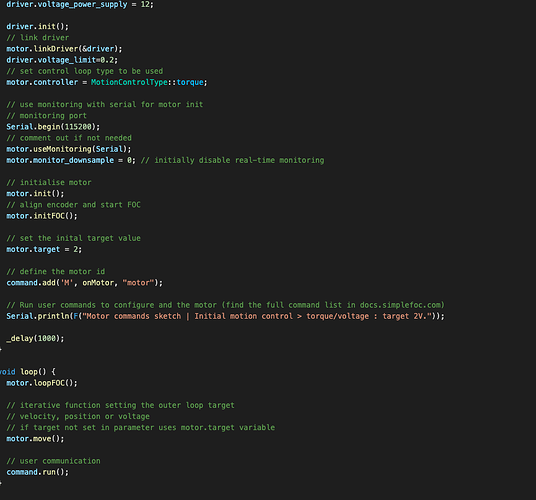Place cursor at motor.monitor_downsample = 0
Viewport: 536px width, 500px height.
[x=71, y=160]
